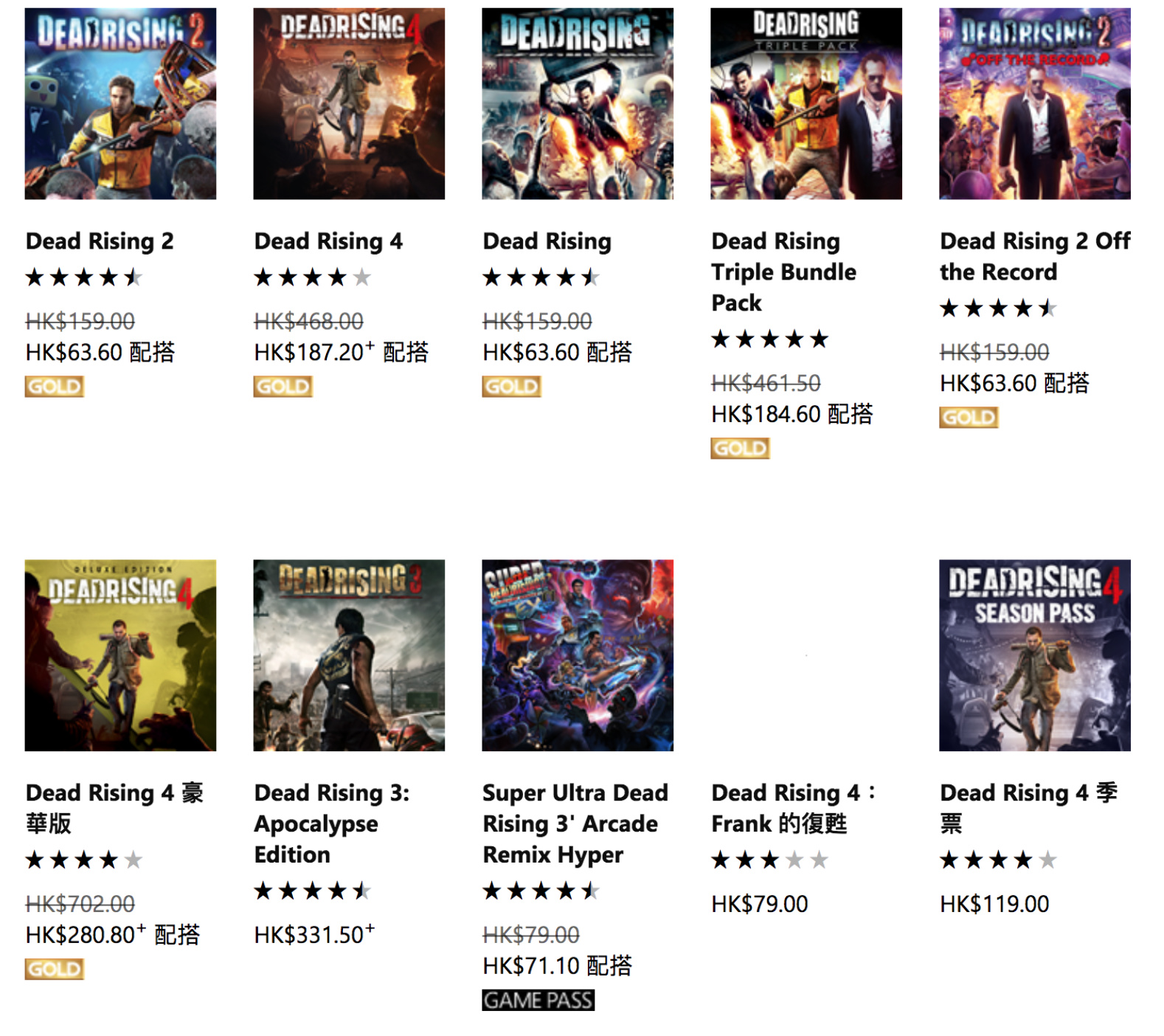Click the Gold badge under Off the Record
The image size is (1164, 1036).
(x=969, y=418)
